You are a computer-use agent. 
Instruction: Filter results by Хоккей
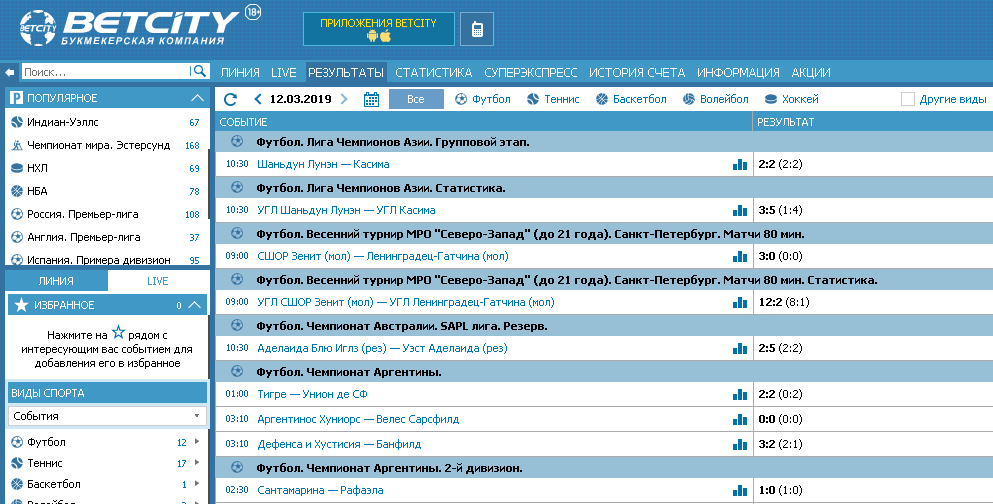coord(792,99)
